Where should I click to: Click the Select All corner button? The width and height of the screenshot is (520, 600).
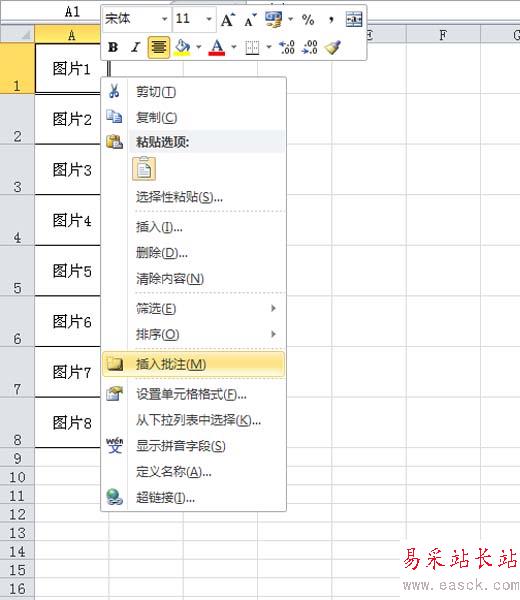(17, 34)
